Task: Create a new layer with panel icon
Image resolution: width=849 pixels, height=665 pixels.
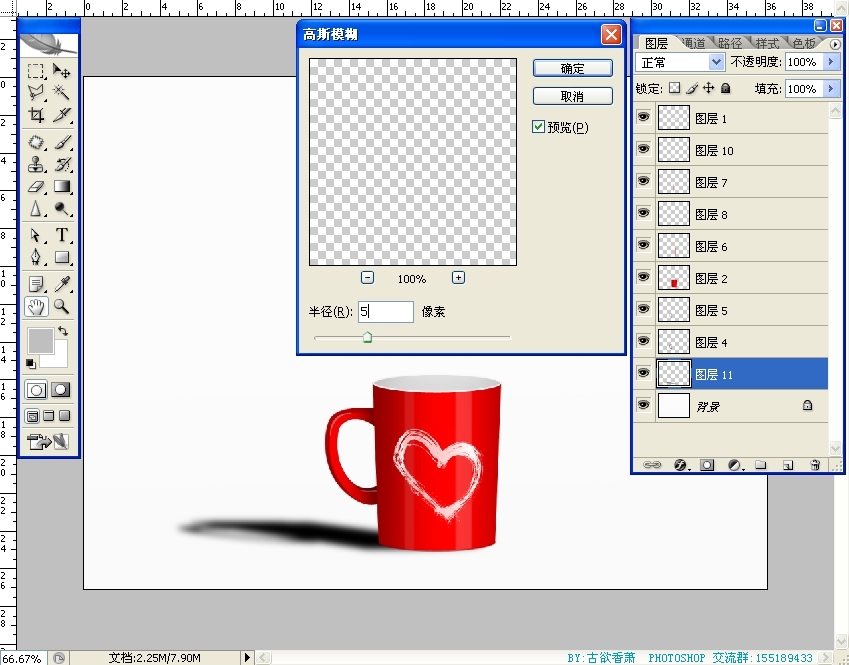Action: pos(788,465)
